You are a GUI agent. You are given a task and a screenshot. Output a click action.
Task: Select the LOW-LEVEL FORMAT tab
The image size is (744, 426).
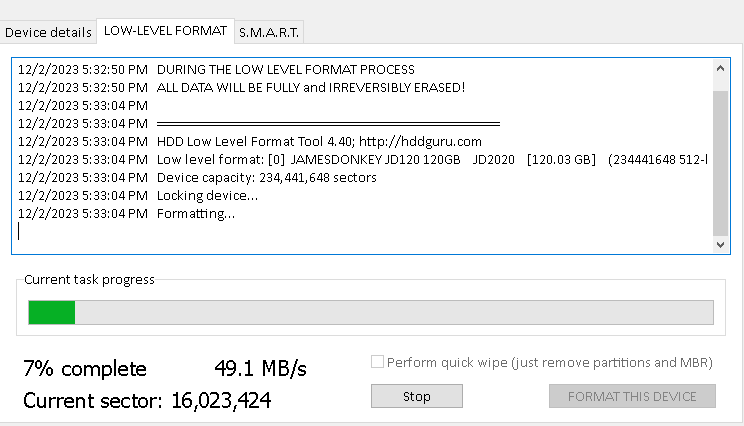pyautogui.click(x=165, y=31)
